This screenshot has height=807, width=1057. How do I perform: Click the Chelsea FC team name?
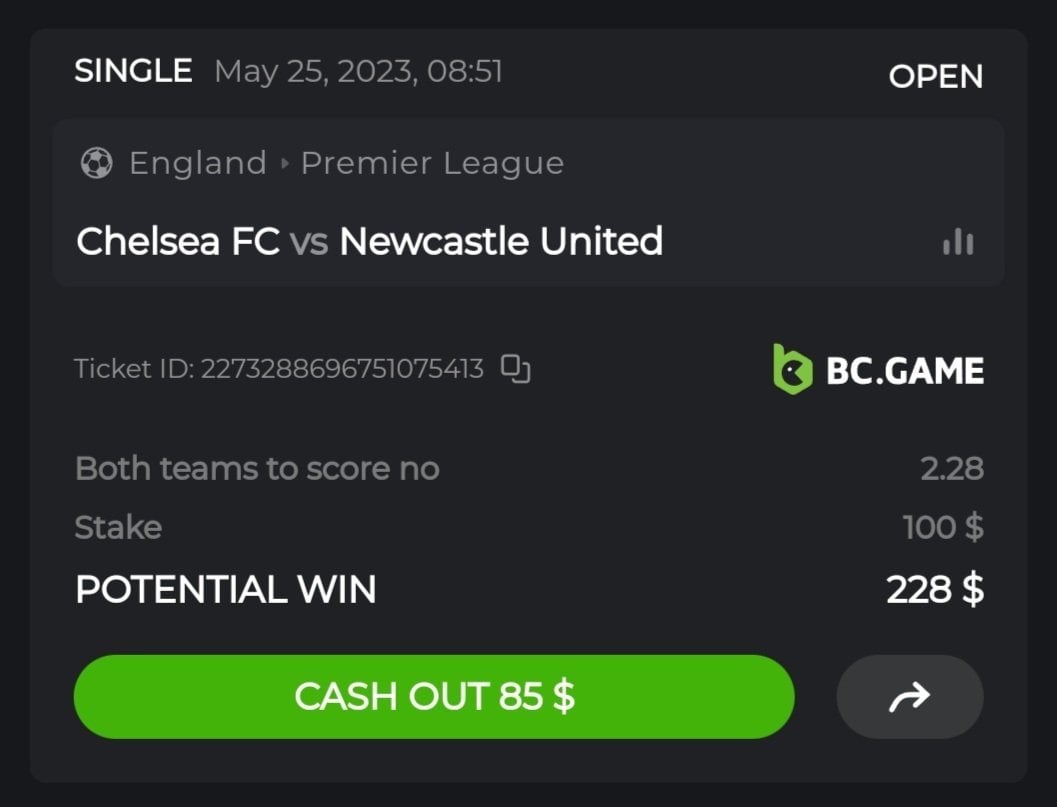click(178, 241)
